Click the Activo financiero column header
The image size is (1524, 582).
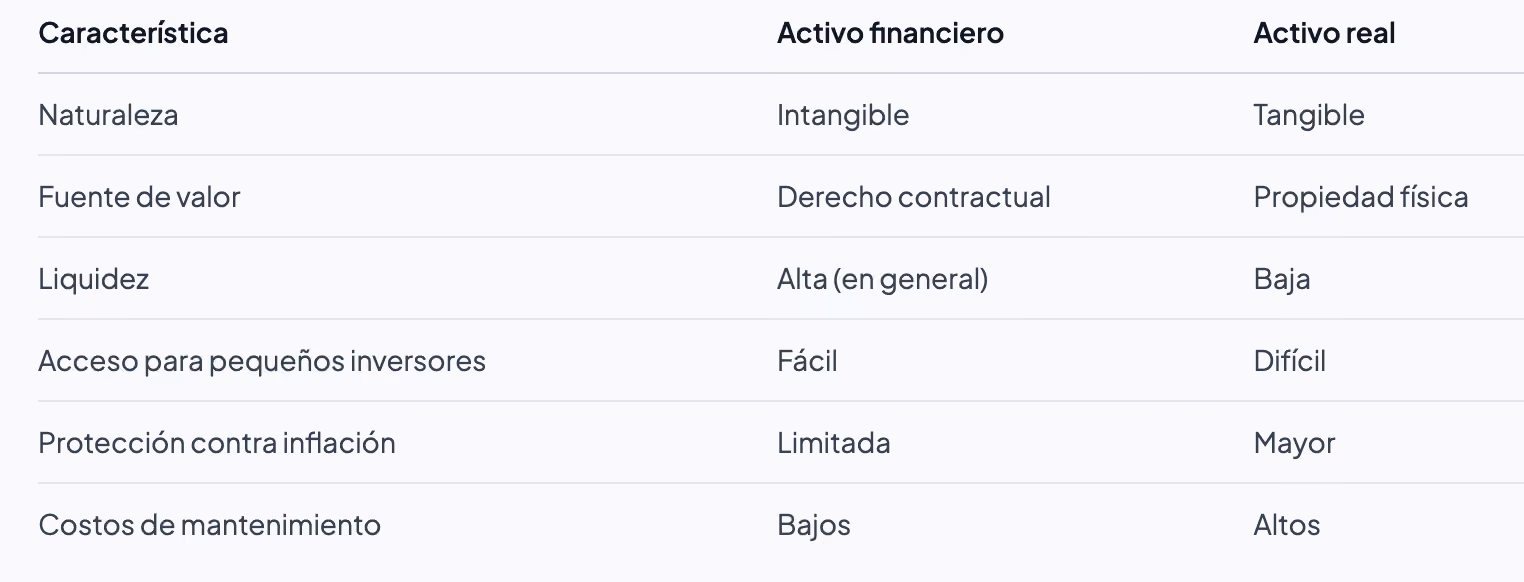tap(890, 33)
